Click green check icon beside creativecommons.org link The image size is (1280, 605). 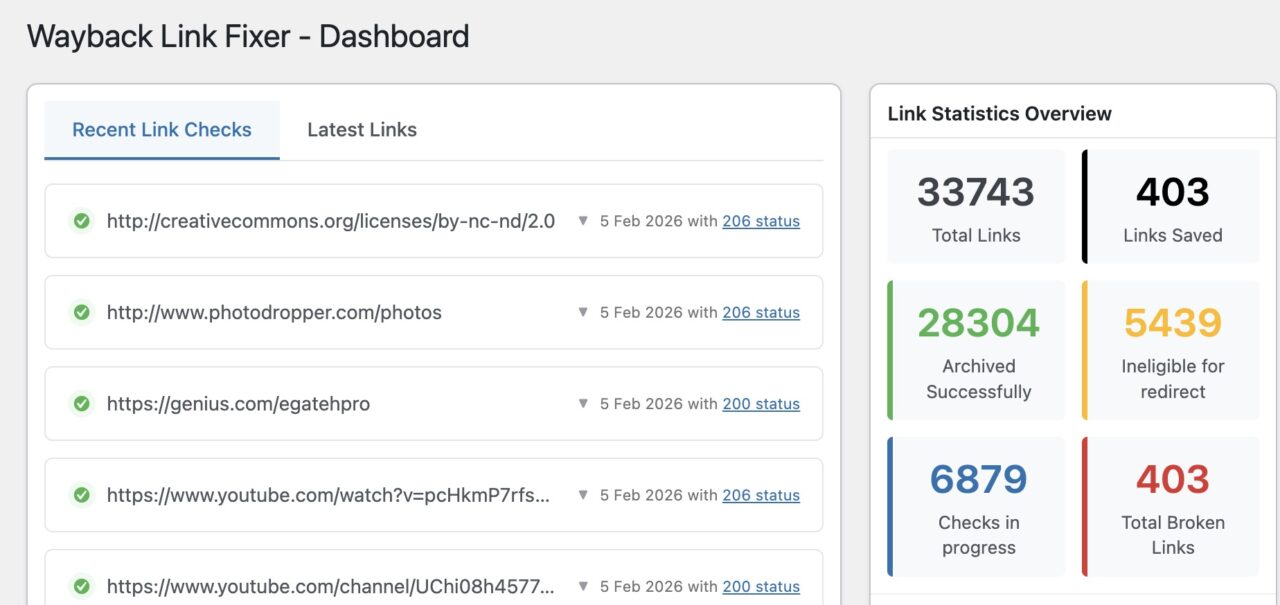(x=82, y=221)
